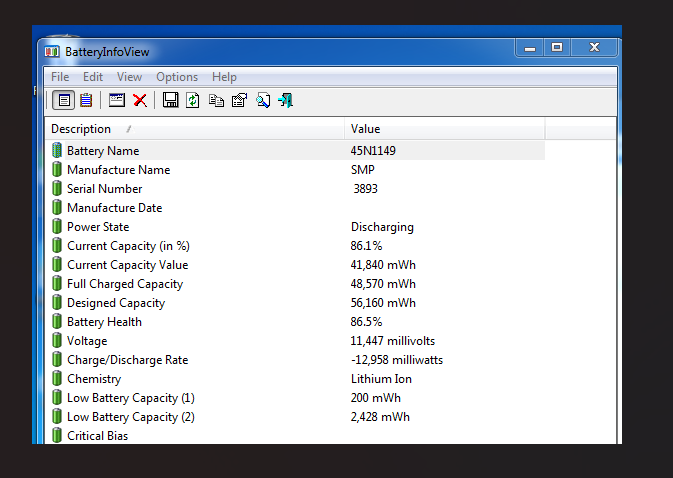673x478 pixels.
Task: Click the 48,570 mWh value
Action: click(383, 284)
